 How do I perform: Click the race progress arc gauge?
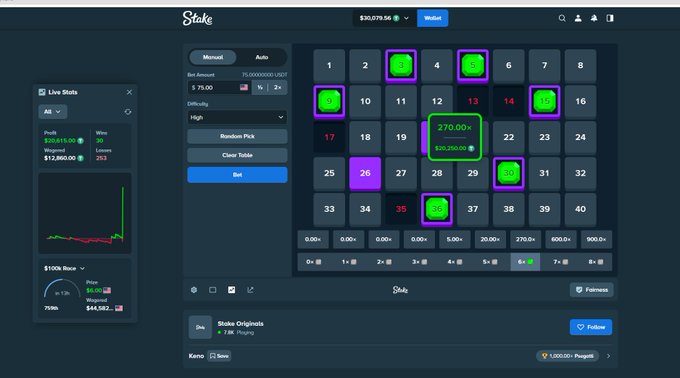[62, 288]
